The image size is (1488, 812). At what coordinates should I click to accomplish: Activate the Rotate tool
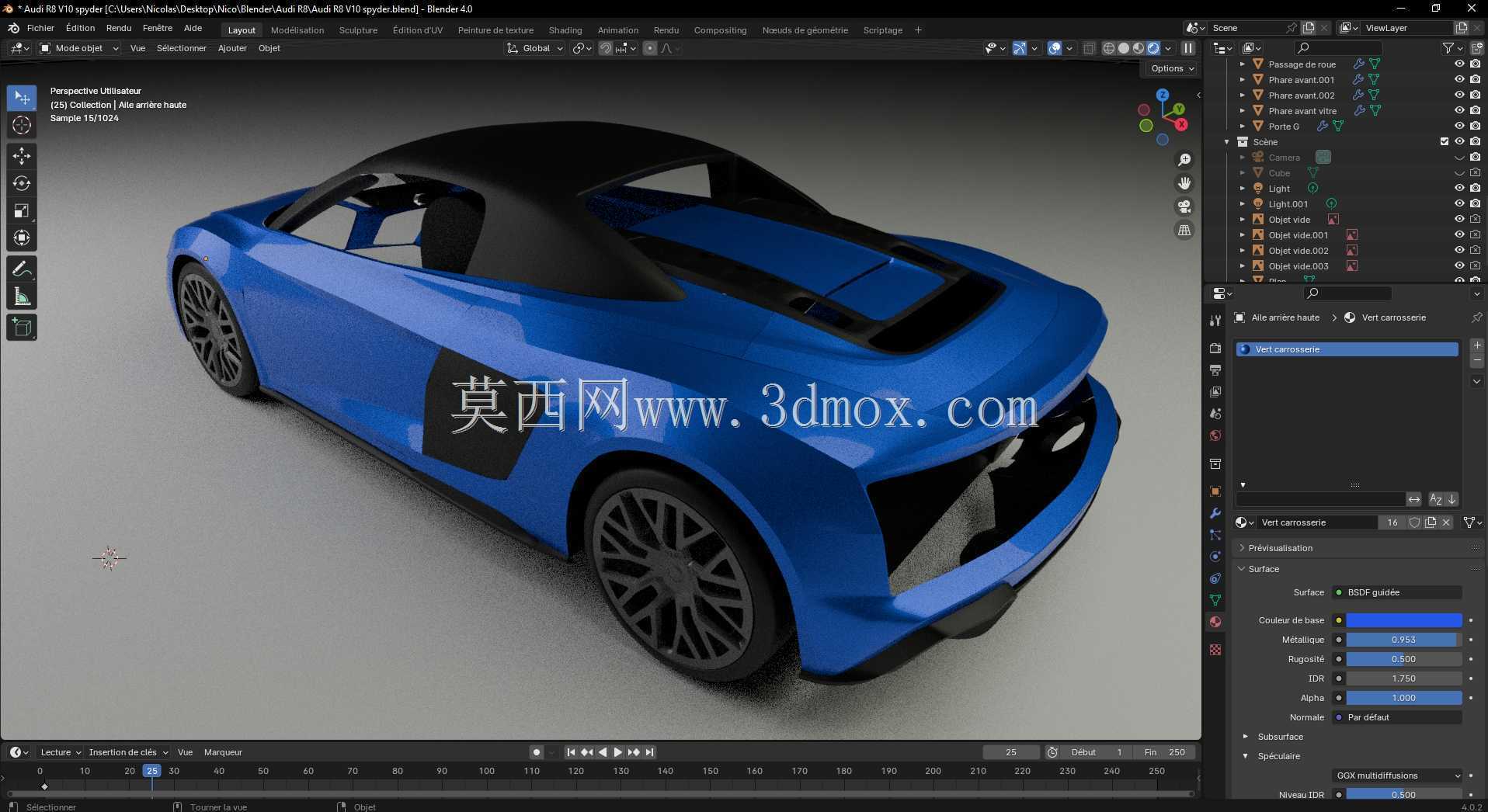point(22,183)
